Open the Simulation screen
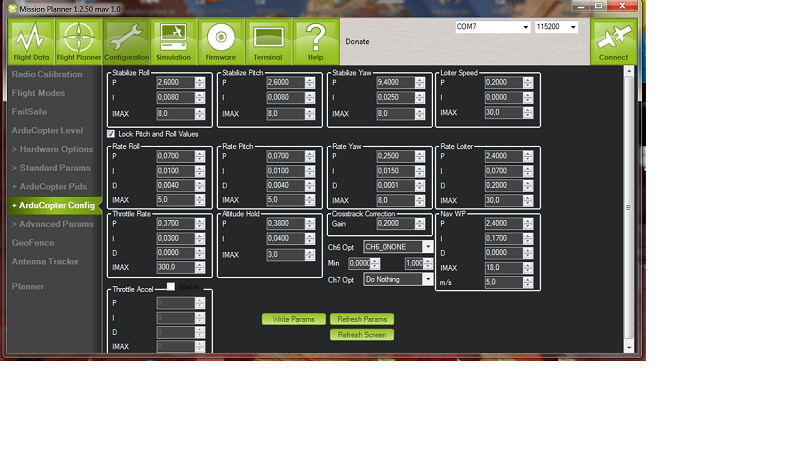The height and width of the screenshot is (449, 800). (173, 42)
